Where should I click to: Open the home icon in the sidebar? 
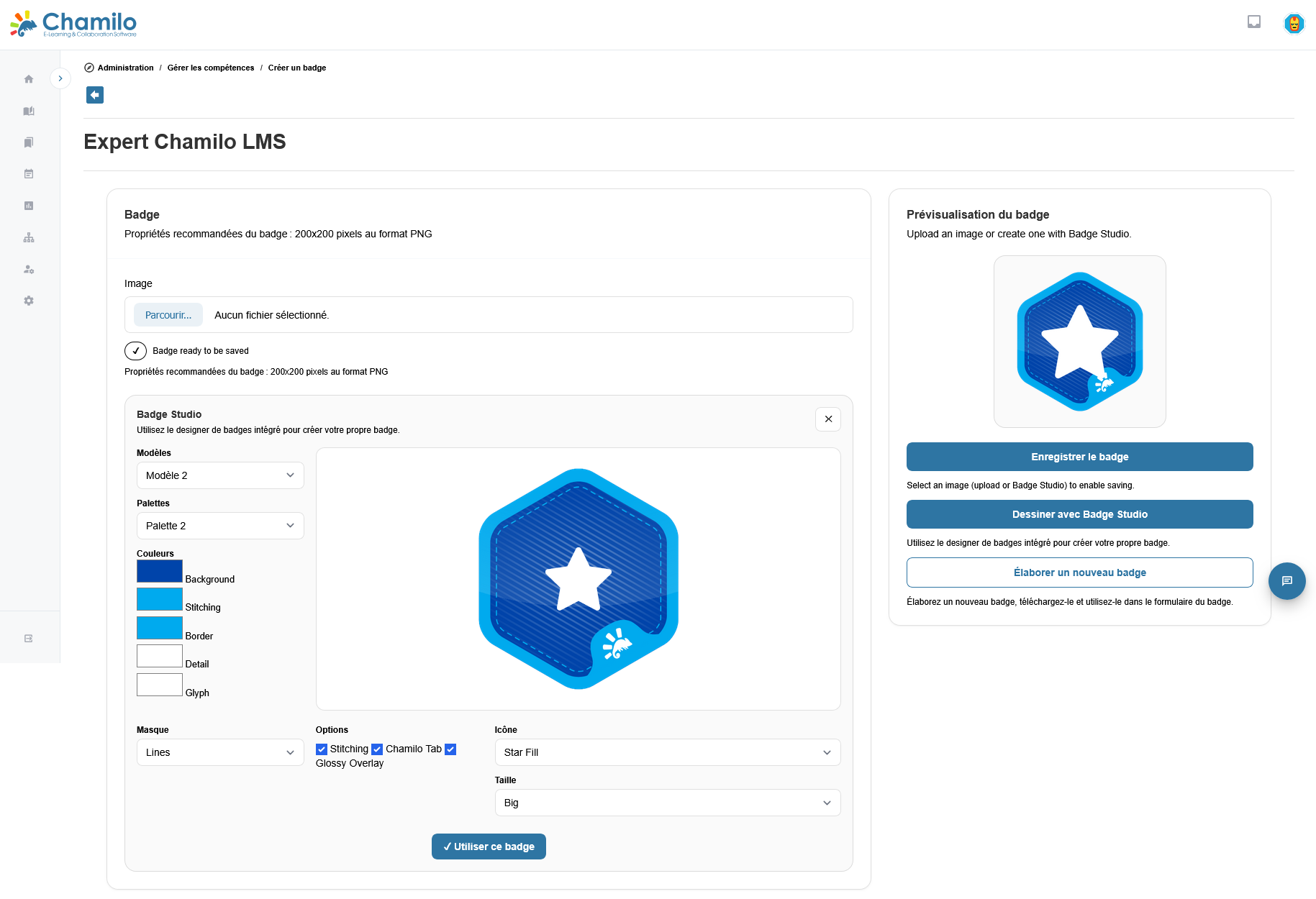pos(29,79)
